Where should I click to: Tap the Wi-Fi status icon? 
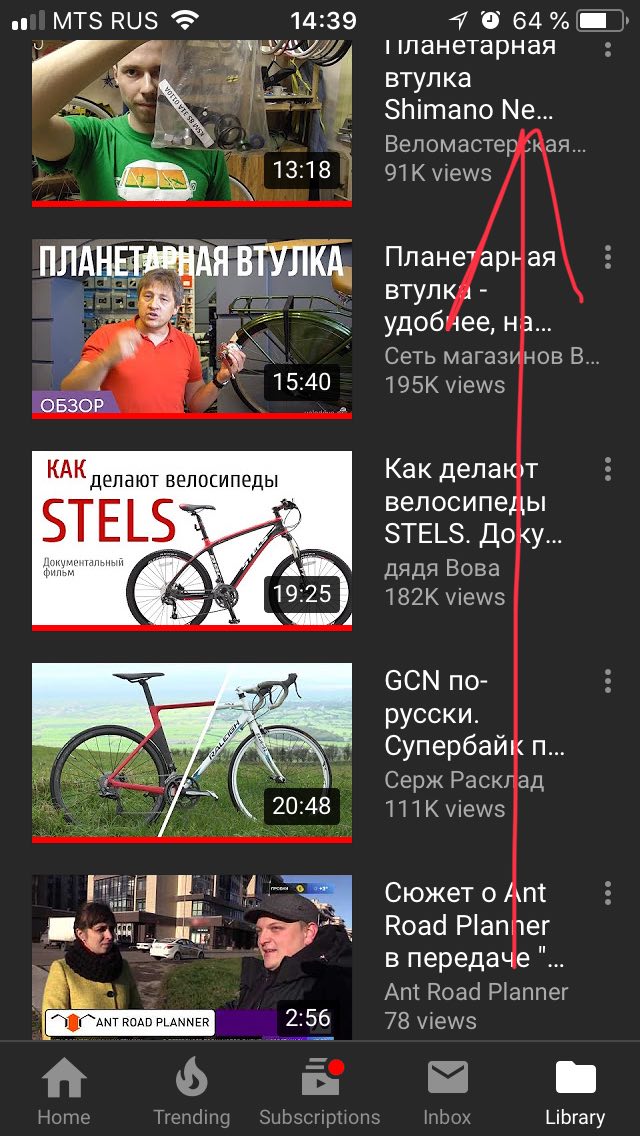coord(186,20)
